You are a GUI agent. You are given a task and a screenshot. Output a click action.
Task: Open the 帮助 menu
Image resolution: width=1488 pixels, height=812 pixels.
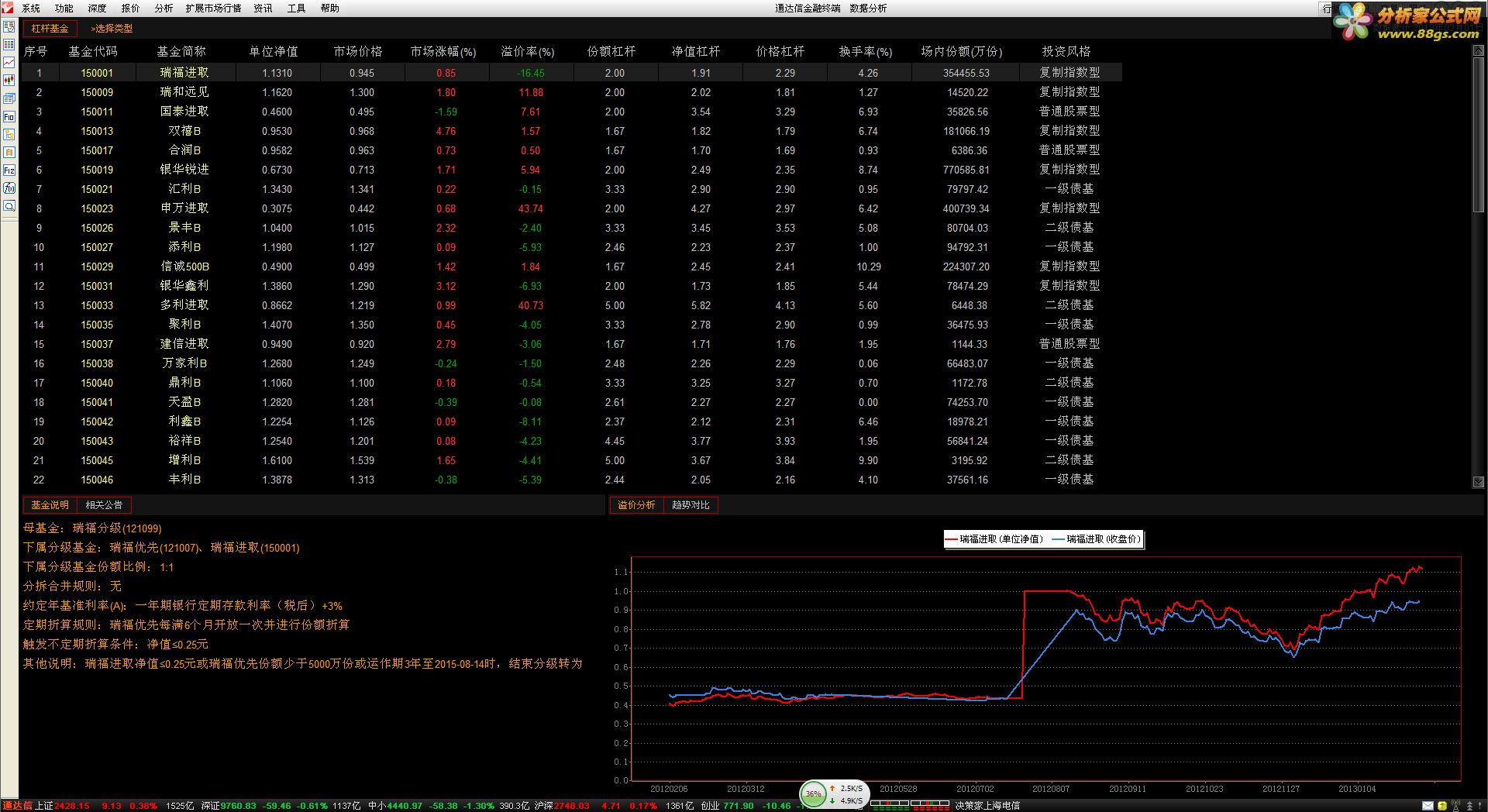tap(330, 9)
